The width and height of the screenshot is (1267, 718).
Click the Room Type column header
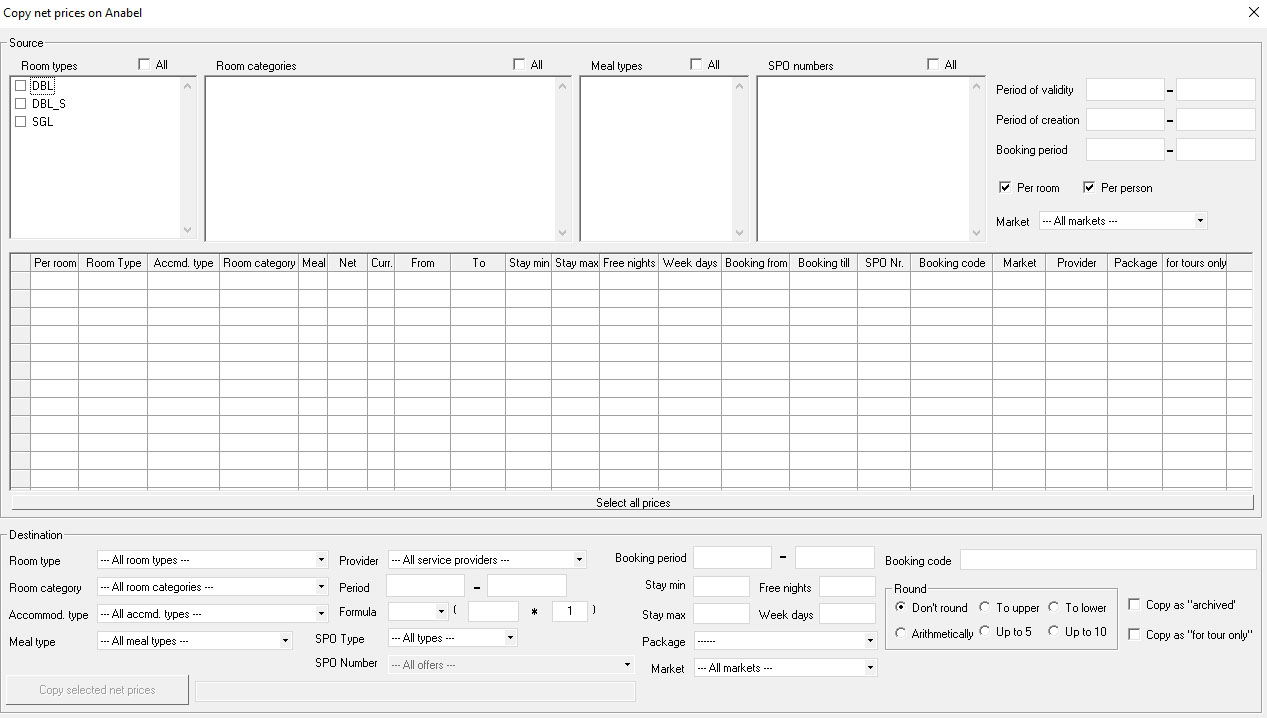point(113,263)
